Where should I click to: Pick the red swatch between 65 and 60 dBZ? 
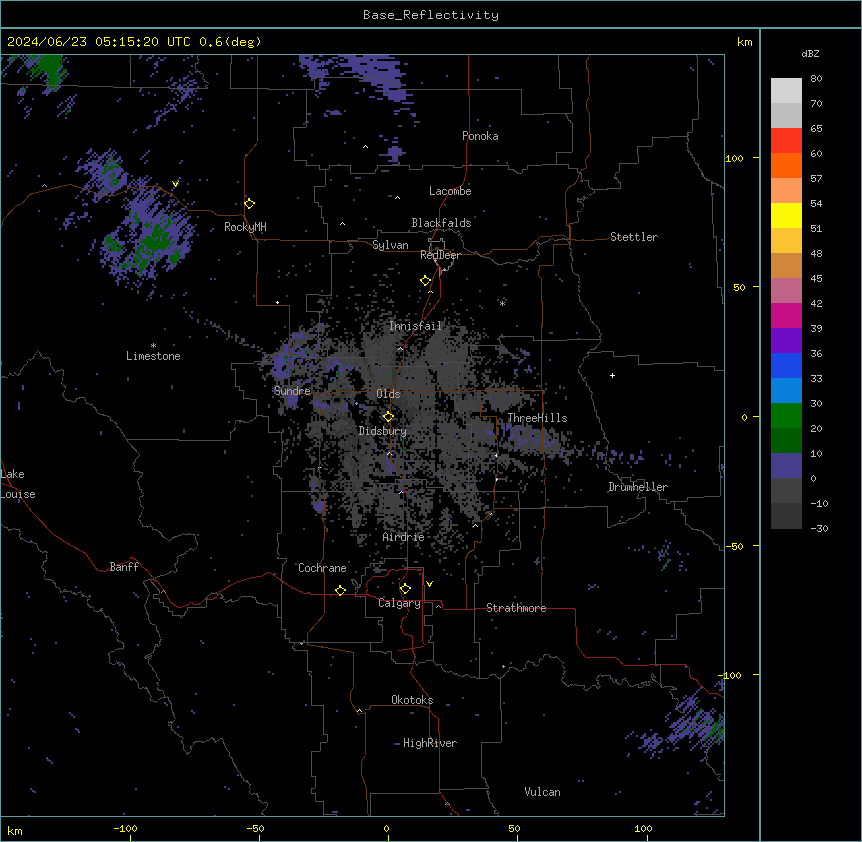tap(786, 140)
